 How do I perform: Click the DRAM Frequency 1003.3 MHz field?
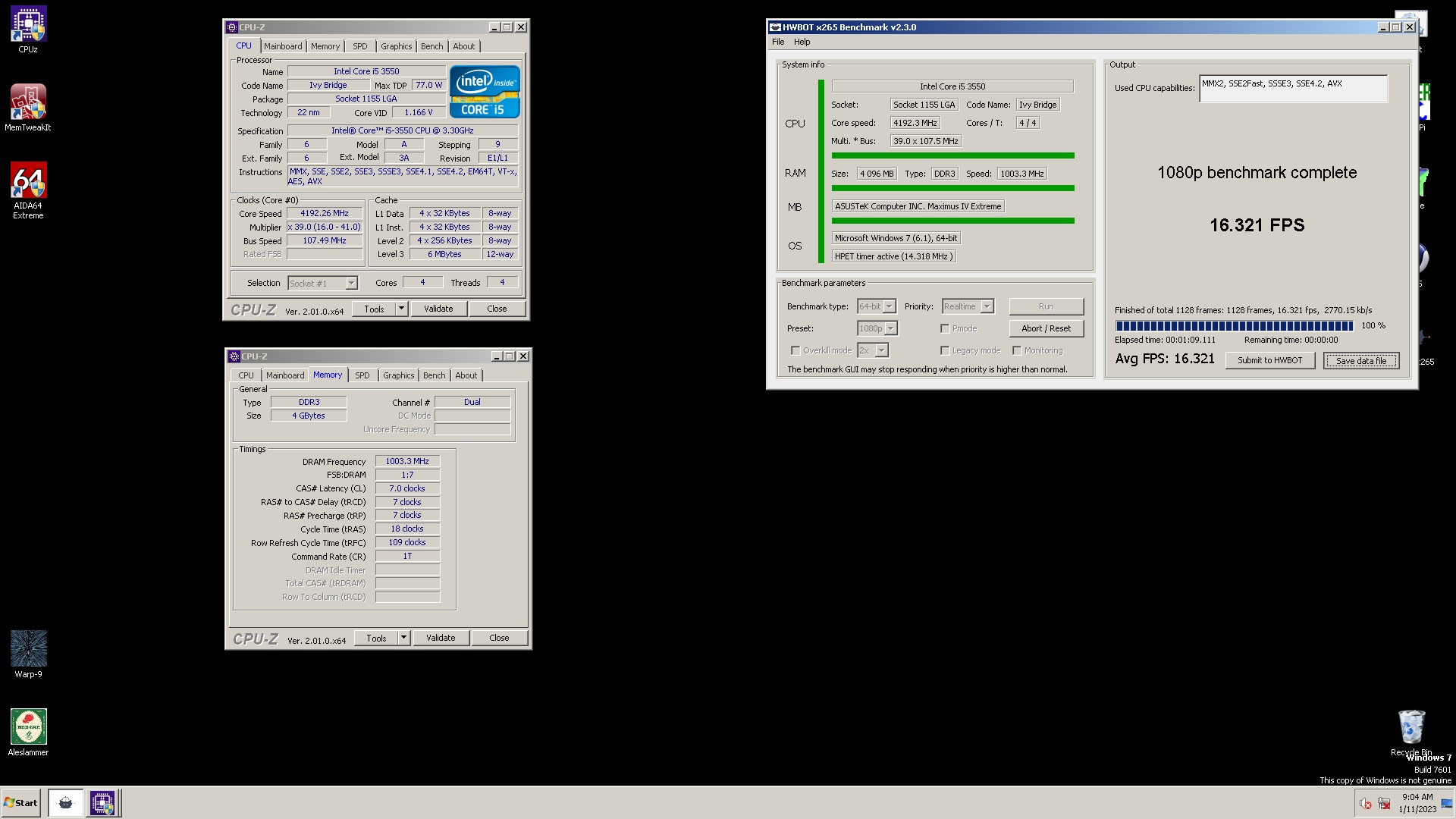[x=407, y=461]
